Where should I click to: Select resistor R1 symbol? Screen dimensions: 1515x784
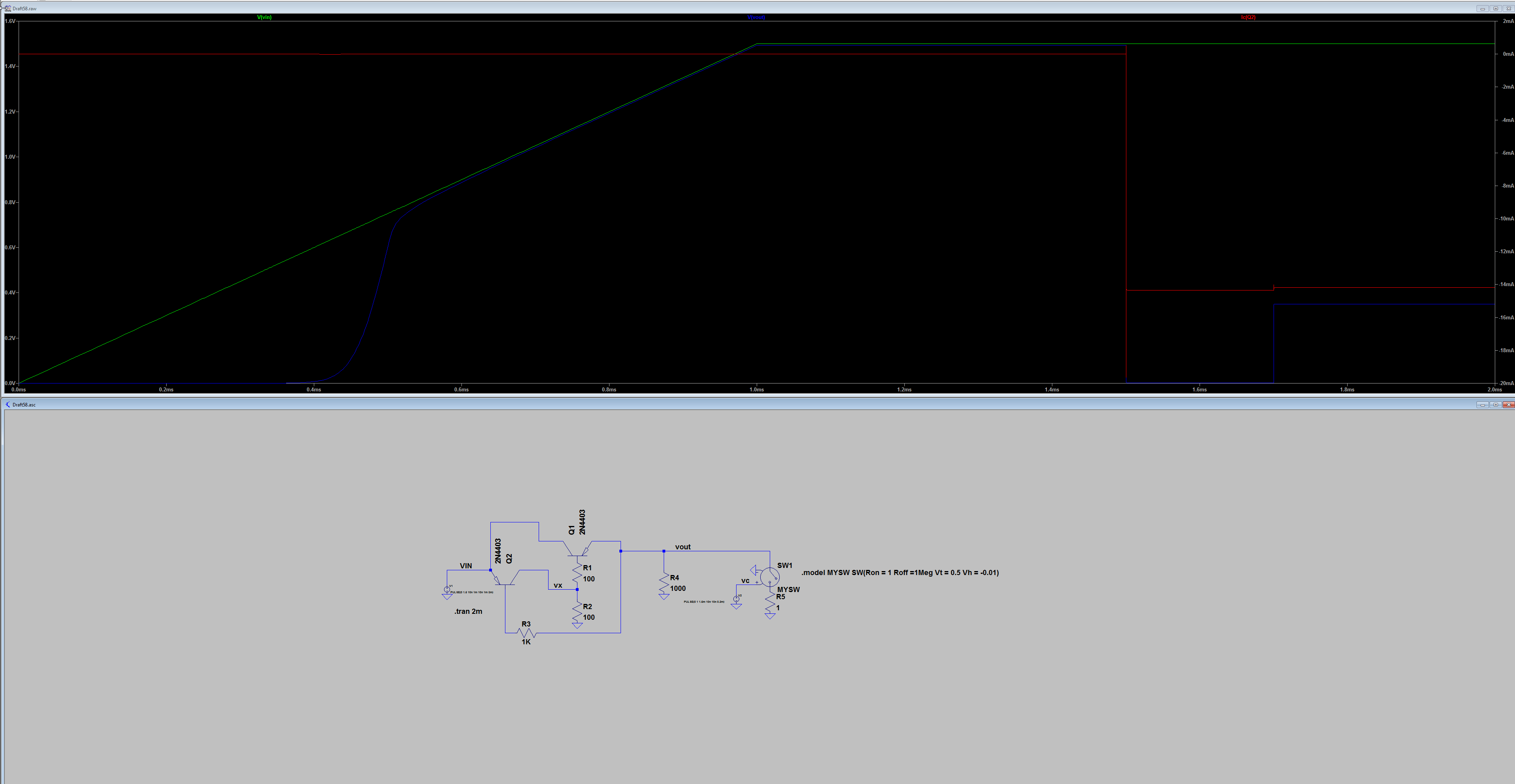pyautogui.click(x=577, y=572)
